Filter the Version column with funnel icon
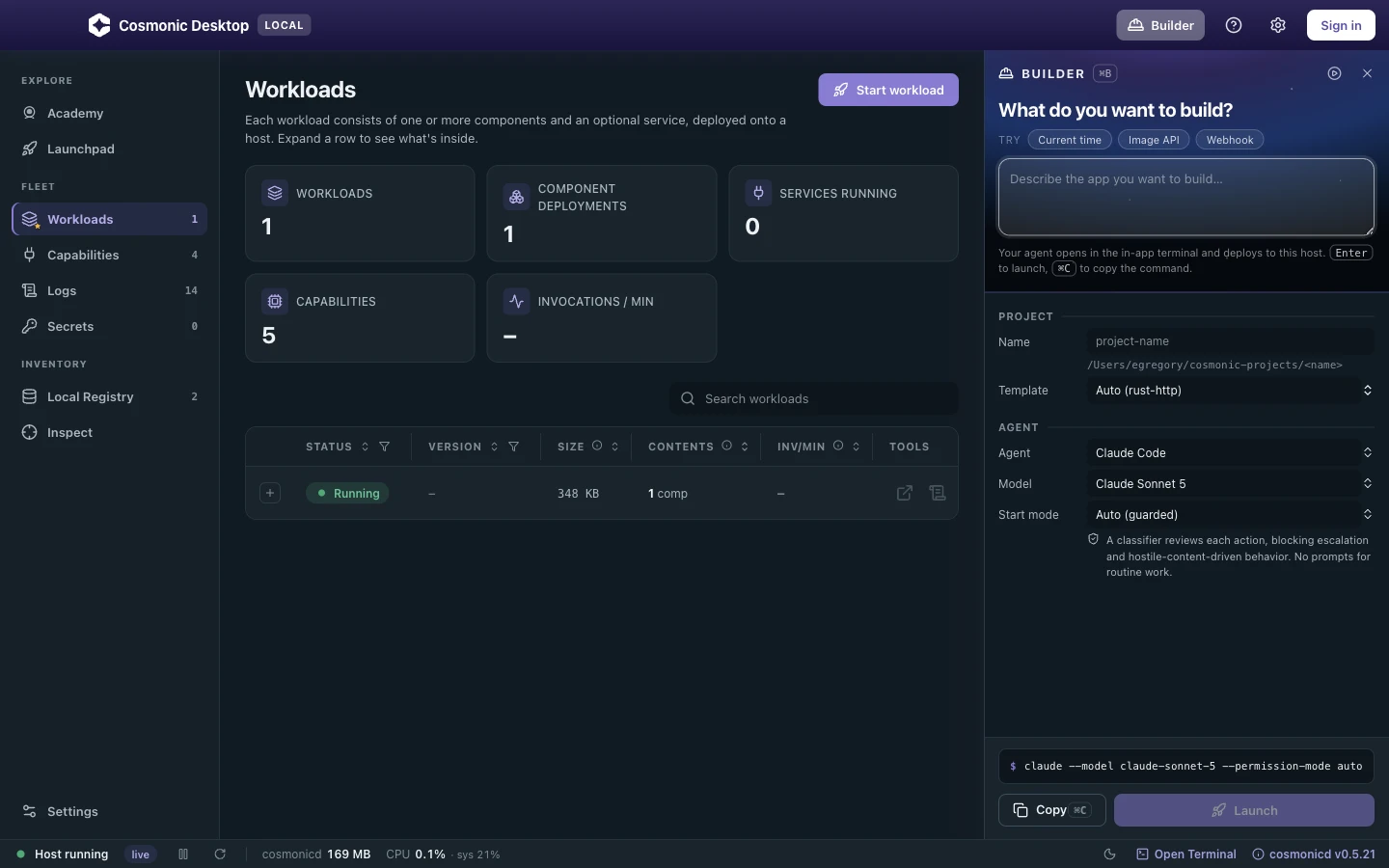This screenshot has width=1389, height=868. coord(514,447)
